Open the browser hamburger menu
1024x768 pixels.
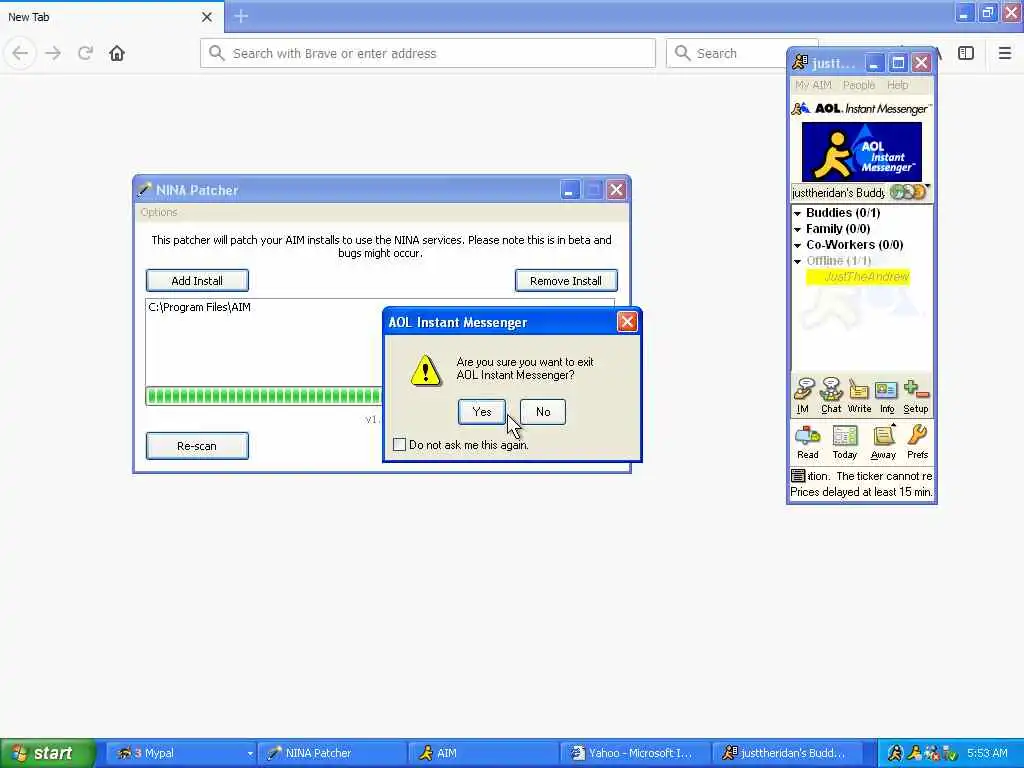(1004, 53)
